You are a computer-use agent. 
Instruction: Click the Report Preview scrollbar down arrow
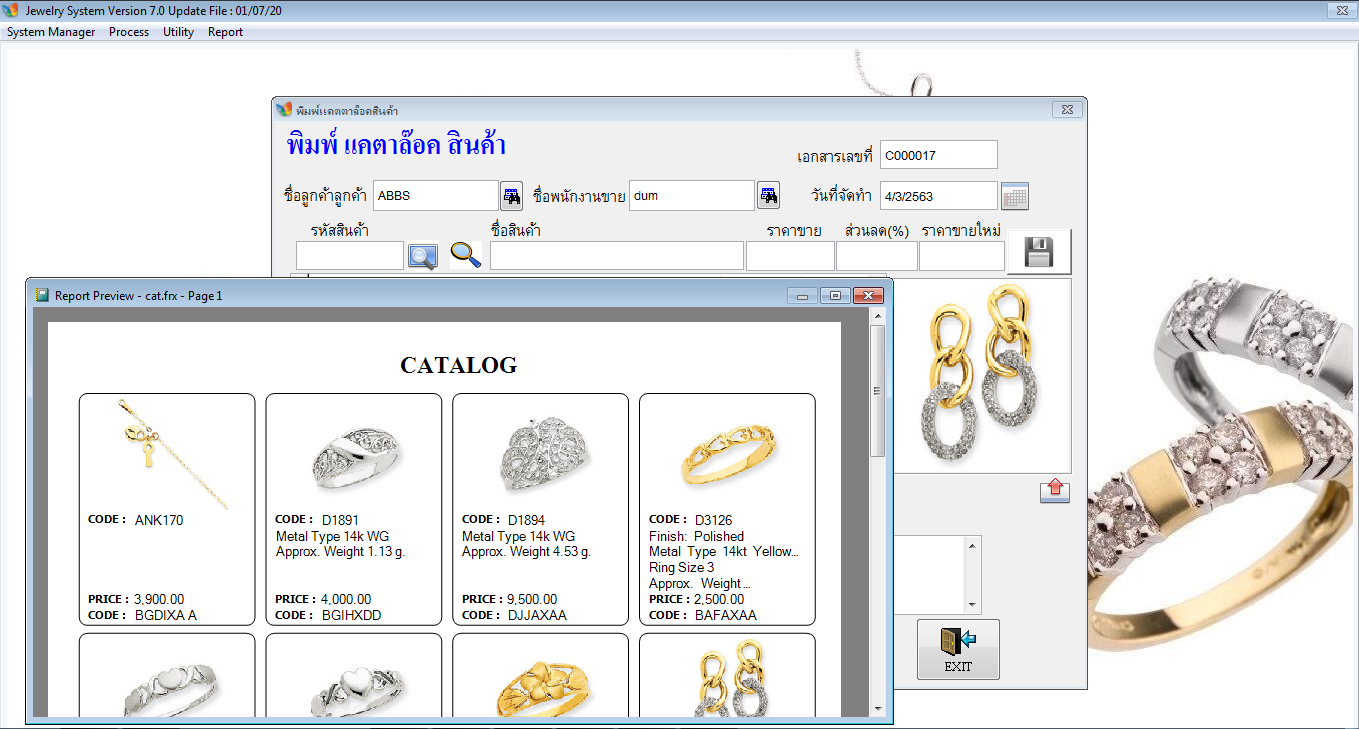pyautogui.click(x=878, y=708)
